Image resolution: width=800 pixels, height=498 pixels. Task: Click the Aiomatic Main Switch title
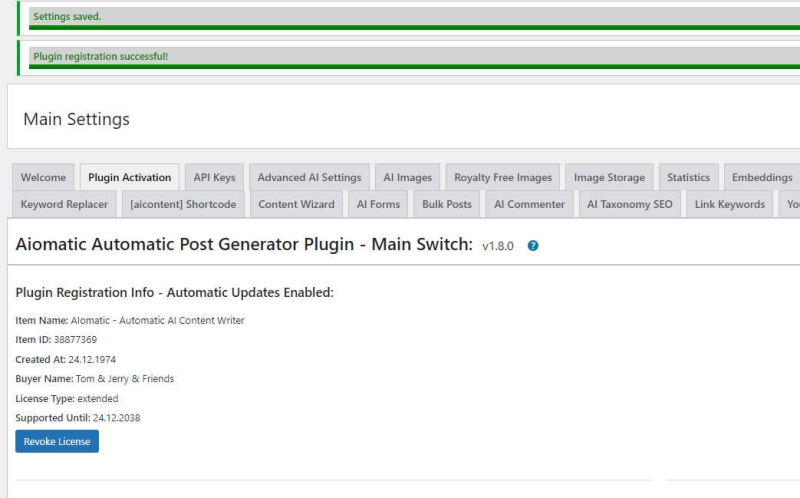tap(244, 244)
